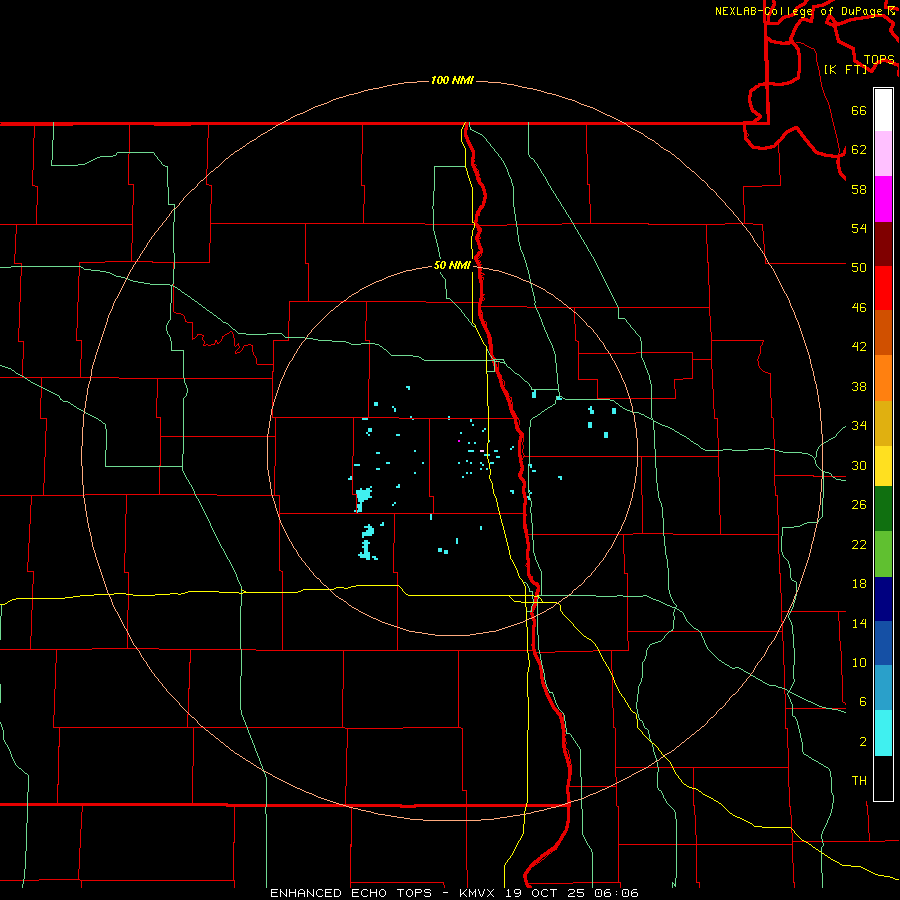Pick the gold legend color band

[x=883, y=423]
